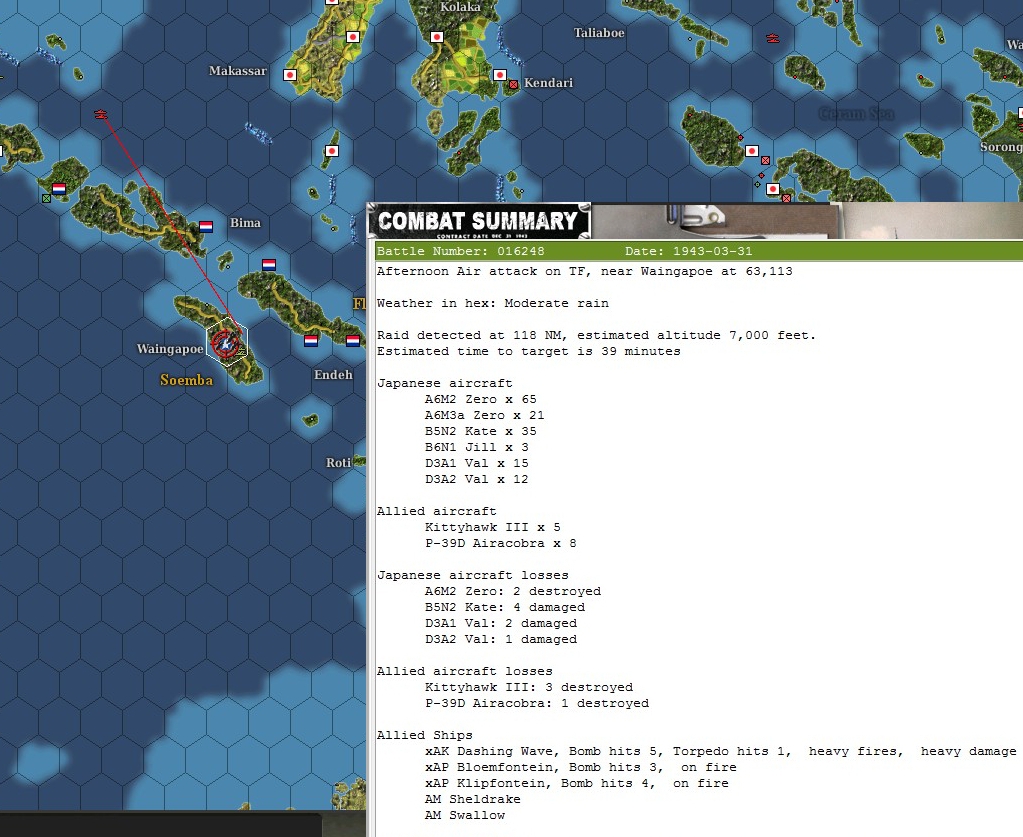Select the Japanese base flag at Makassar

click(x=290, y=75)
